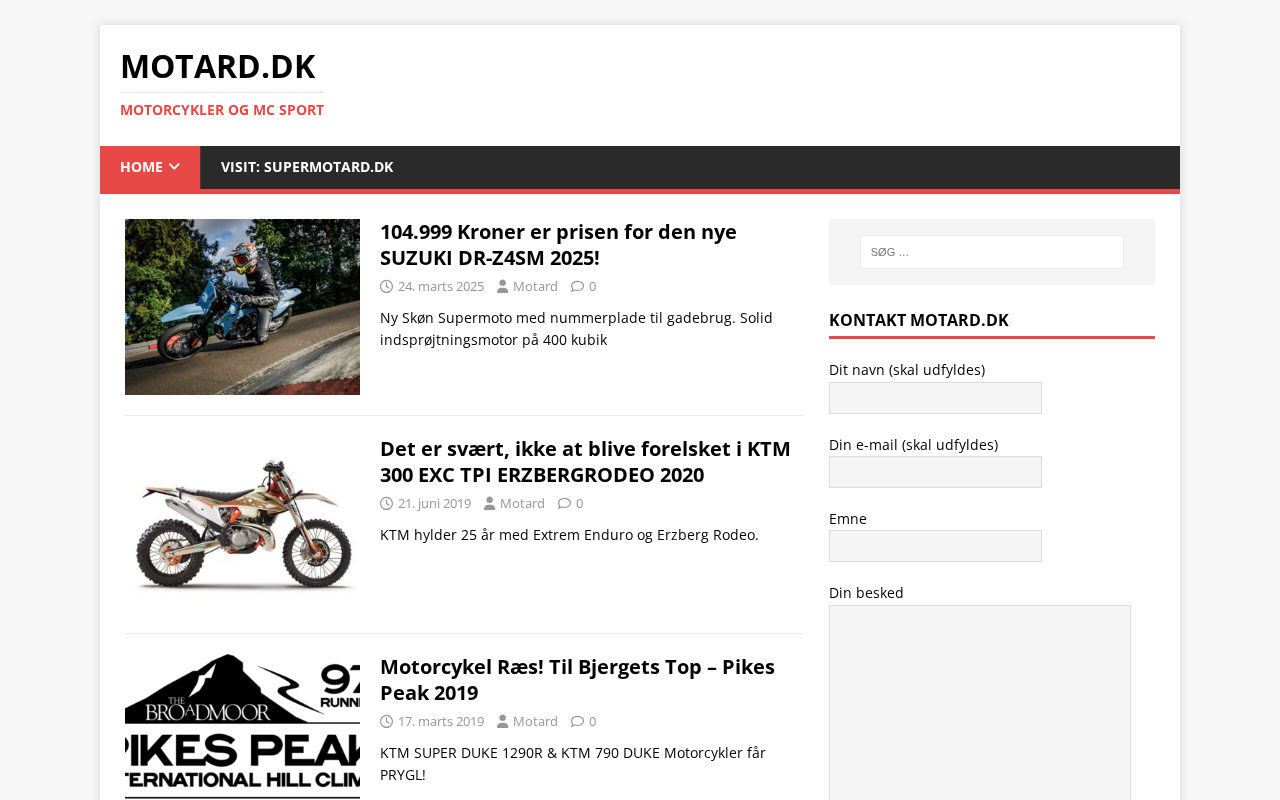Click the 24. marts 2025 date
Screen dimensions: 1280x800
click(x=441, y=286)
